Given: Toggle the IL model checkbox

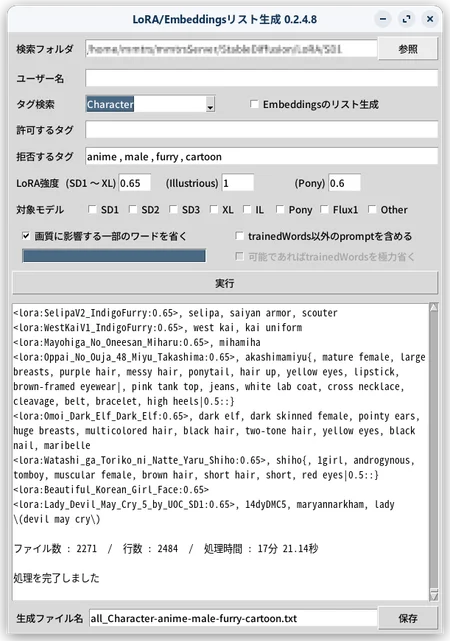Looking at the screenshot, I should point(247,210).
